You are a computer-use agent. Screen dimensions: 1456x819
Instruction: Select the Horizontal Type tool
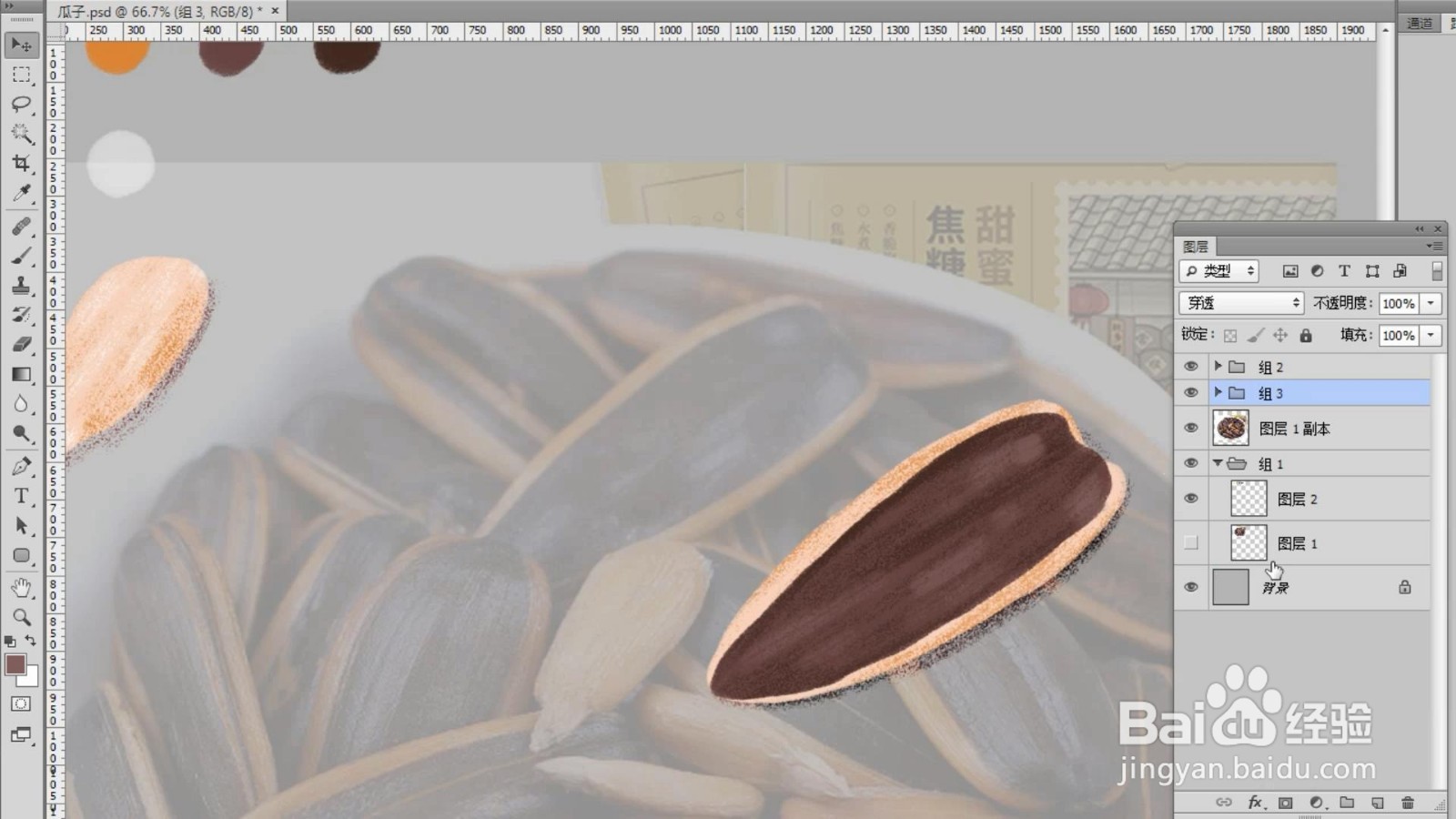coord(21,496)
